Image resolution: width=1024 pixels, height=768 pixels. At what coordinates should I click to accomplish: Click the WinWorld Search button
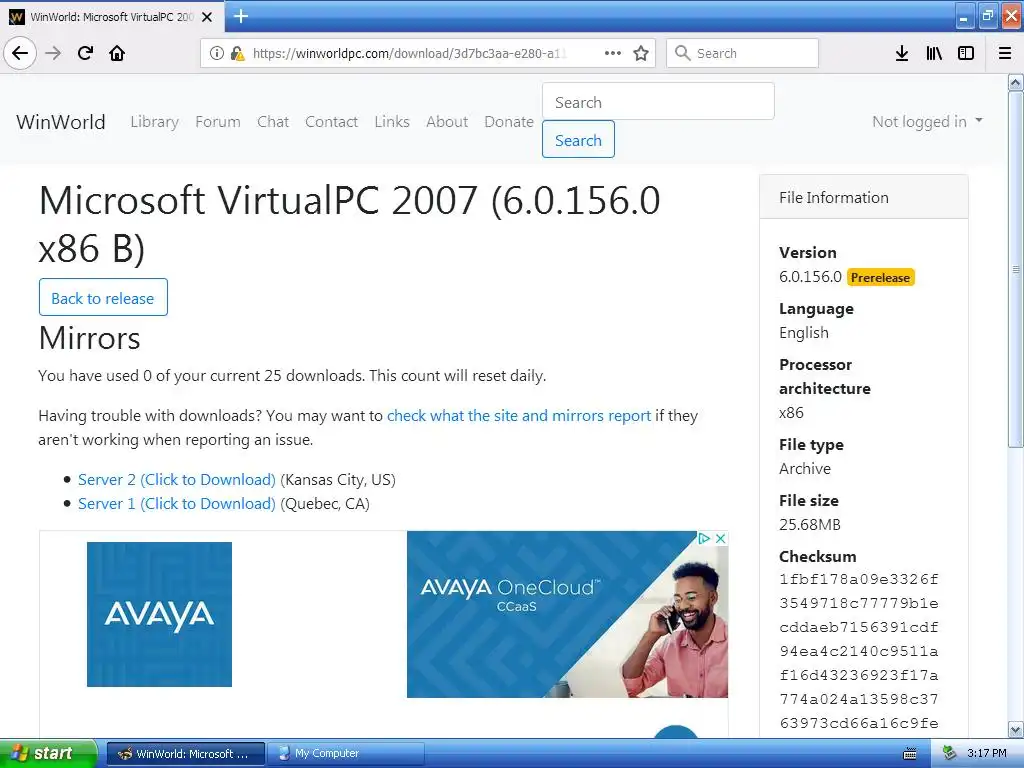click(x=578, y=139)
